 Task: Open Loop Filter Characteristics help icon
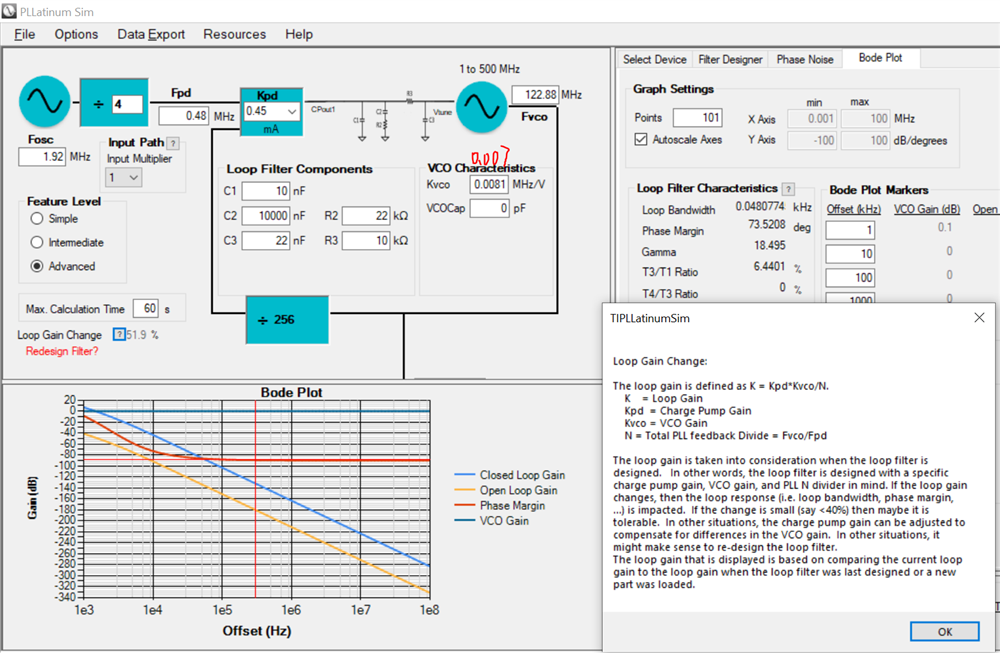coord(788,189)
